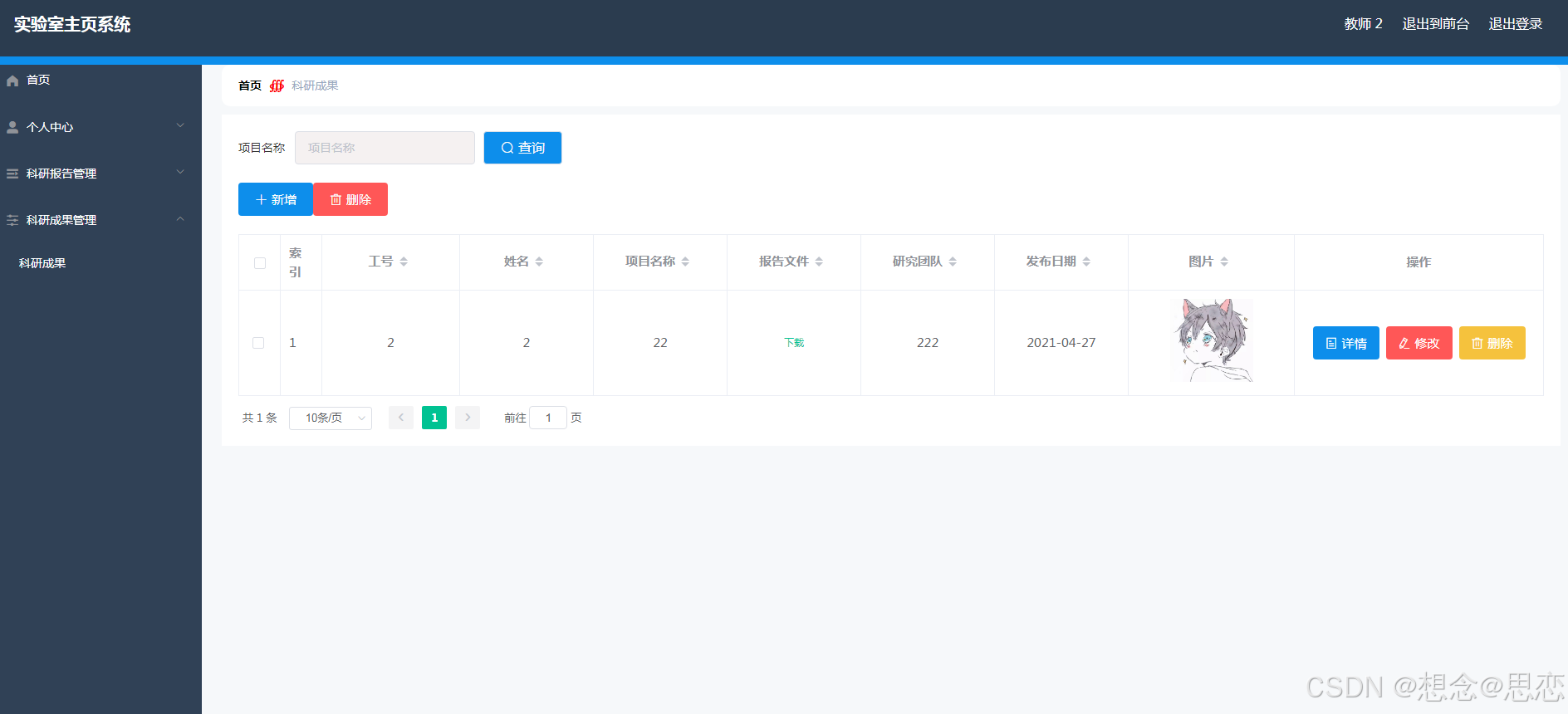
Task: Click the blue 新增 button
Action: [276, 199]
